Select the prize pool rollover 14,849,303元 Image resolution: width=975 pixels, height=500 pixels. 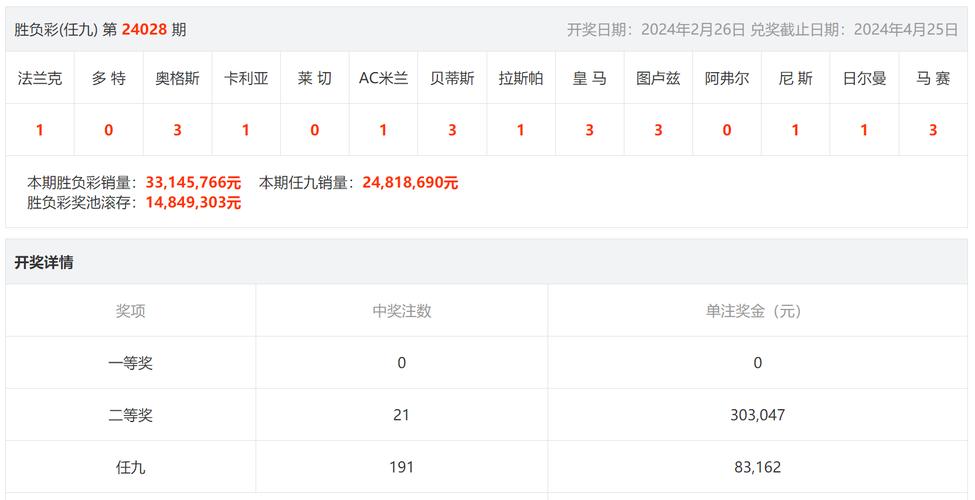point(193,202)
